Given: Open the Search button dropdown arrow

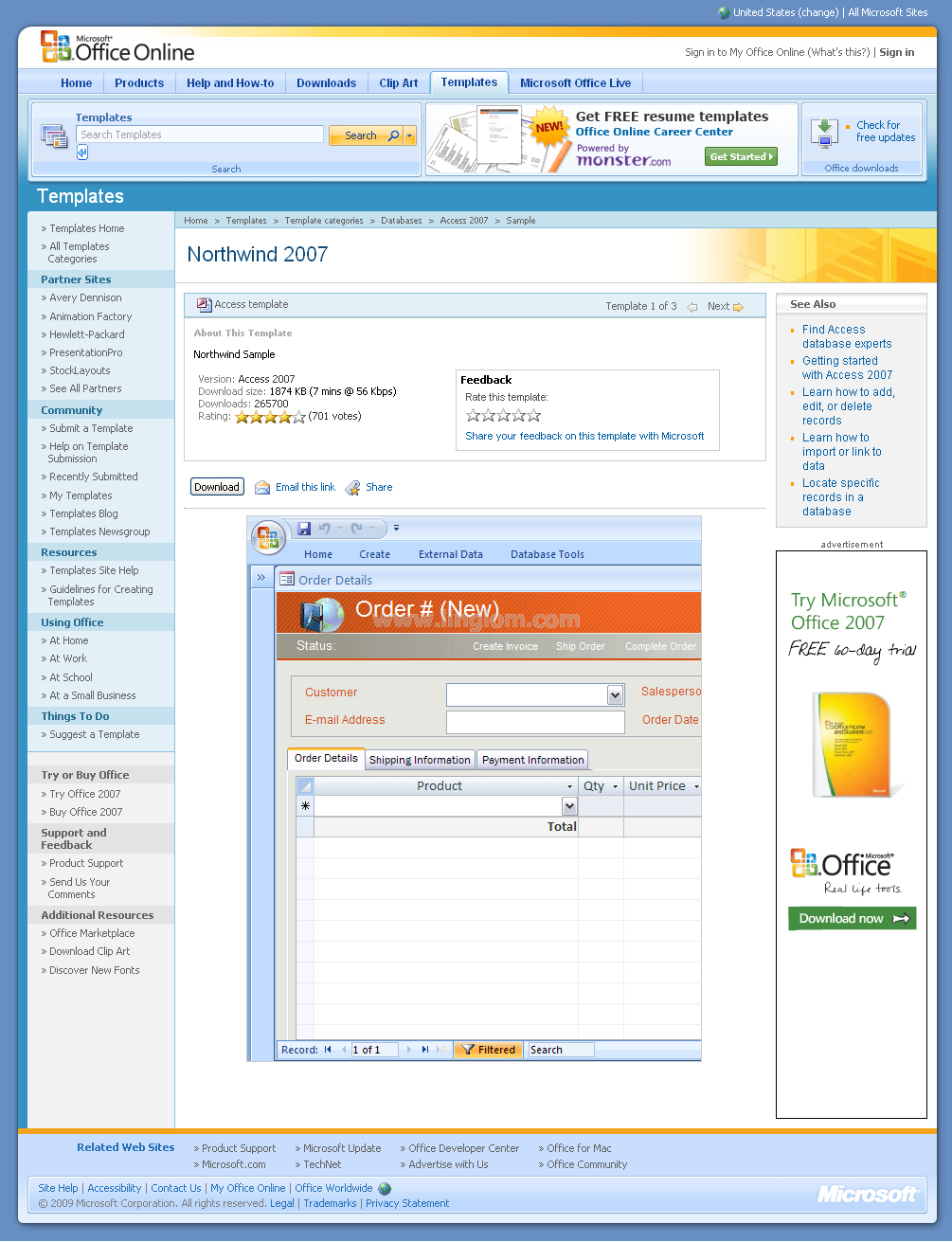Looking at the screenshot, I should click(x=410, y=135).
